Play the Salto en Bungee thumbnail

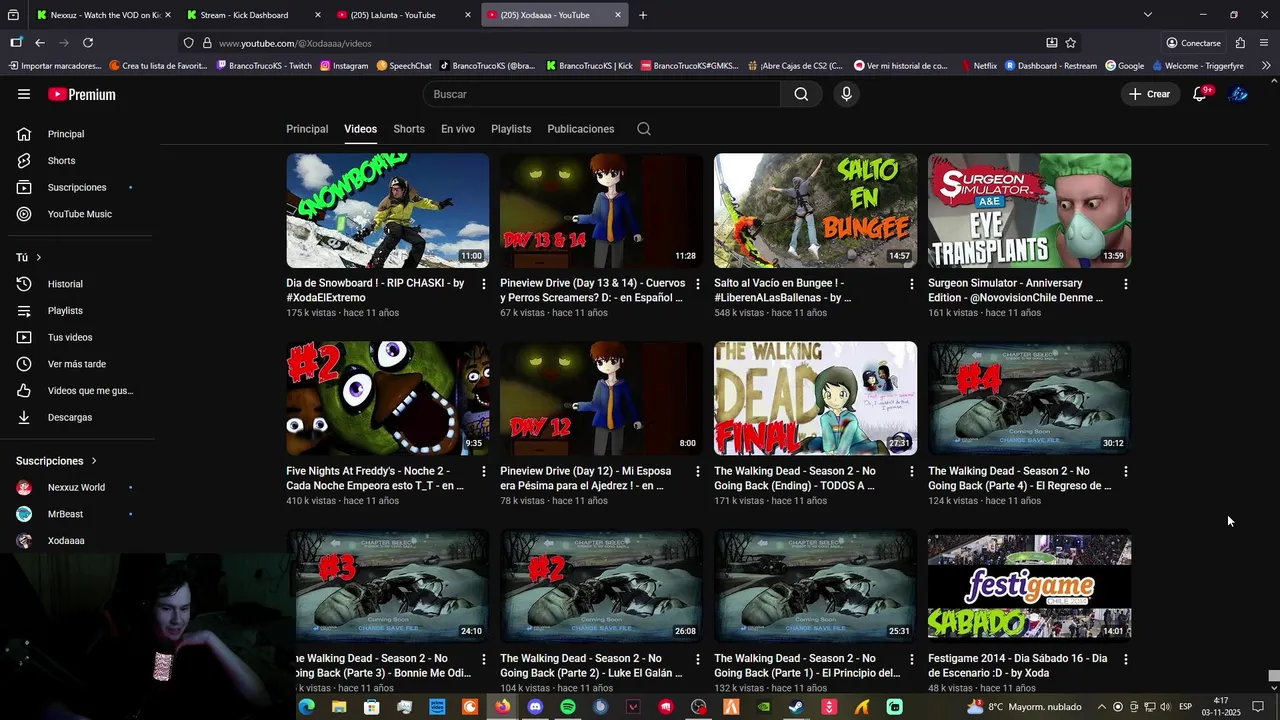point(815,211)
